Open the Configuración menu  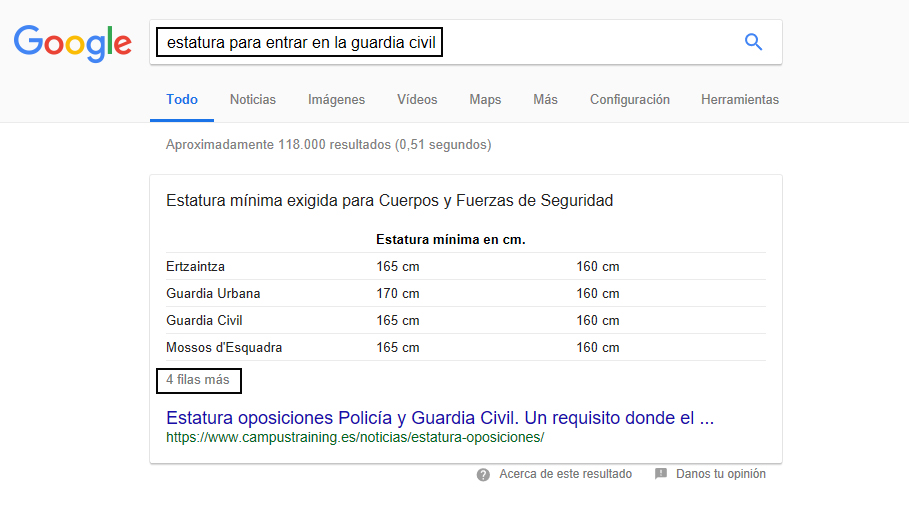pyautogui.click(x=629, y=100)
